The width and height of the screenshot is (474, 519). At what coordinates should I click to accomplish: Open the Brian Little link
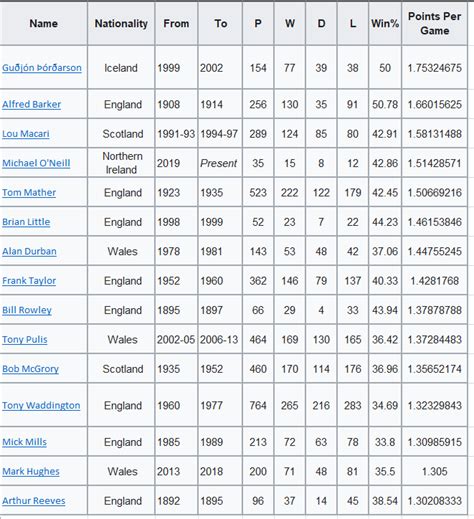click(x=26, y=222)
